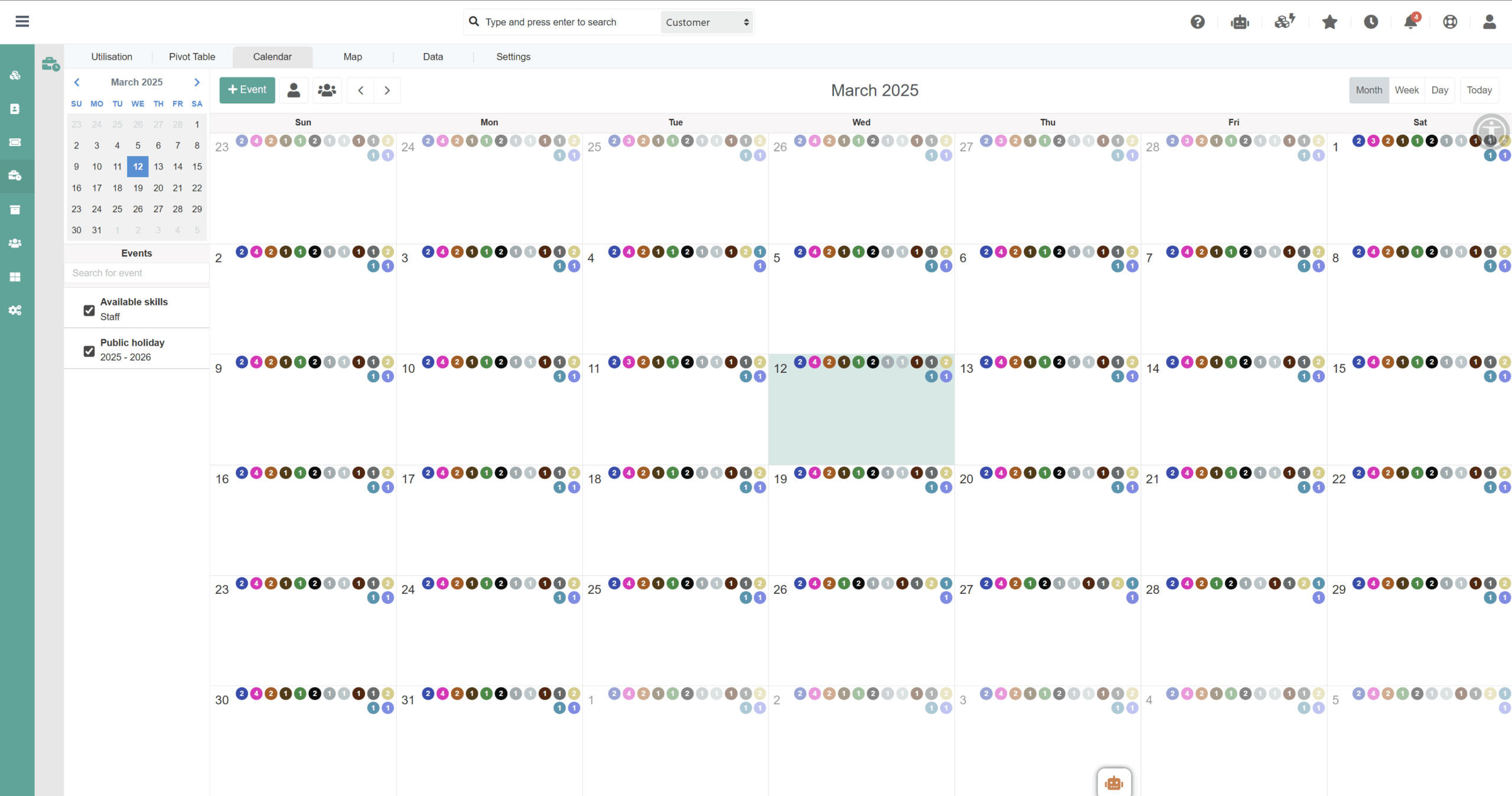
Task: Open favorites star icon
Action: [x=1329, y=22]
